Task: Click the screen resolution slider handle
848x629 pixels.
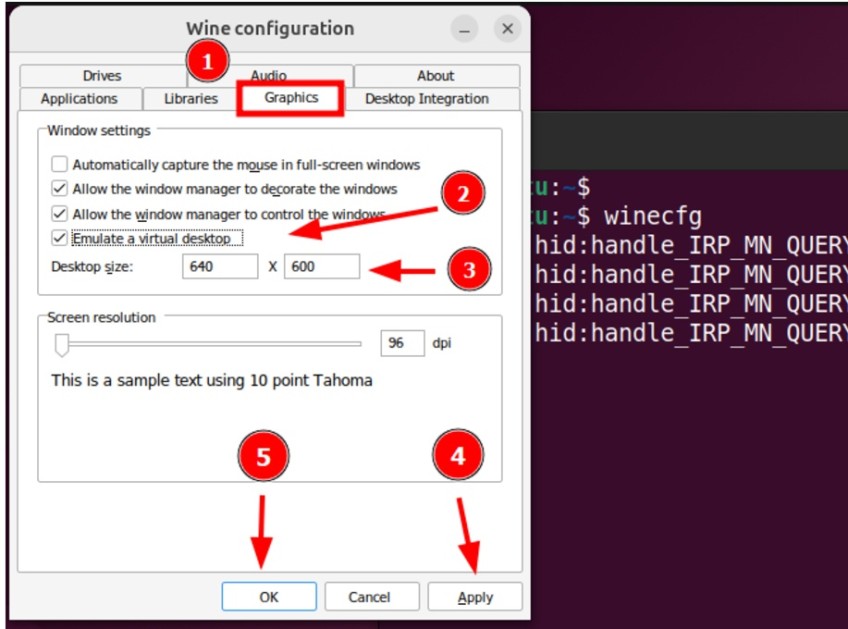Action: [x=62, y=344]
